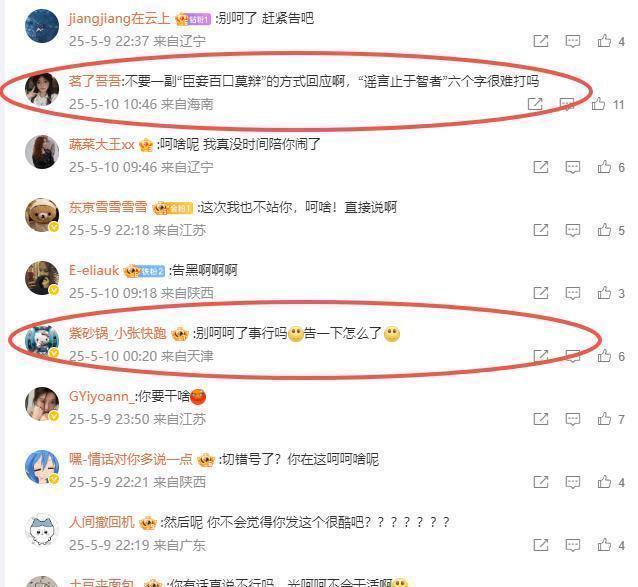The width and height of the screenshot is (638, 587).
Task: Open reply box for 蔬菜大王xx's comment
Action: tap(572, 167)
